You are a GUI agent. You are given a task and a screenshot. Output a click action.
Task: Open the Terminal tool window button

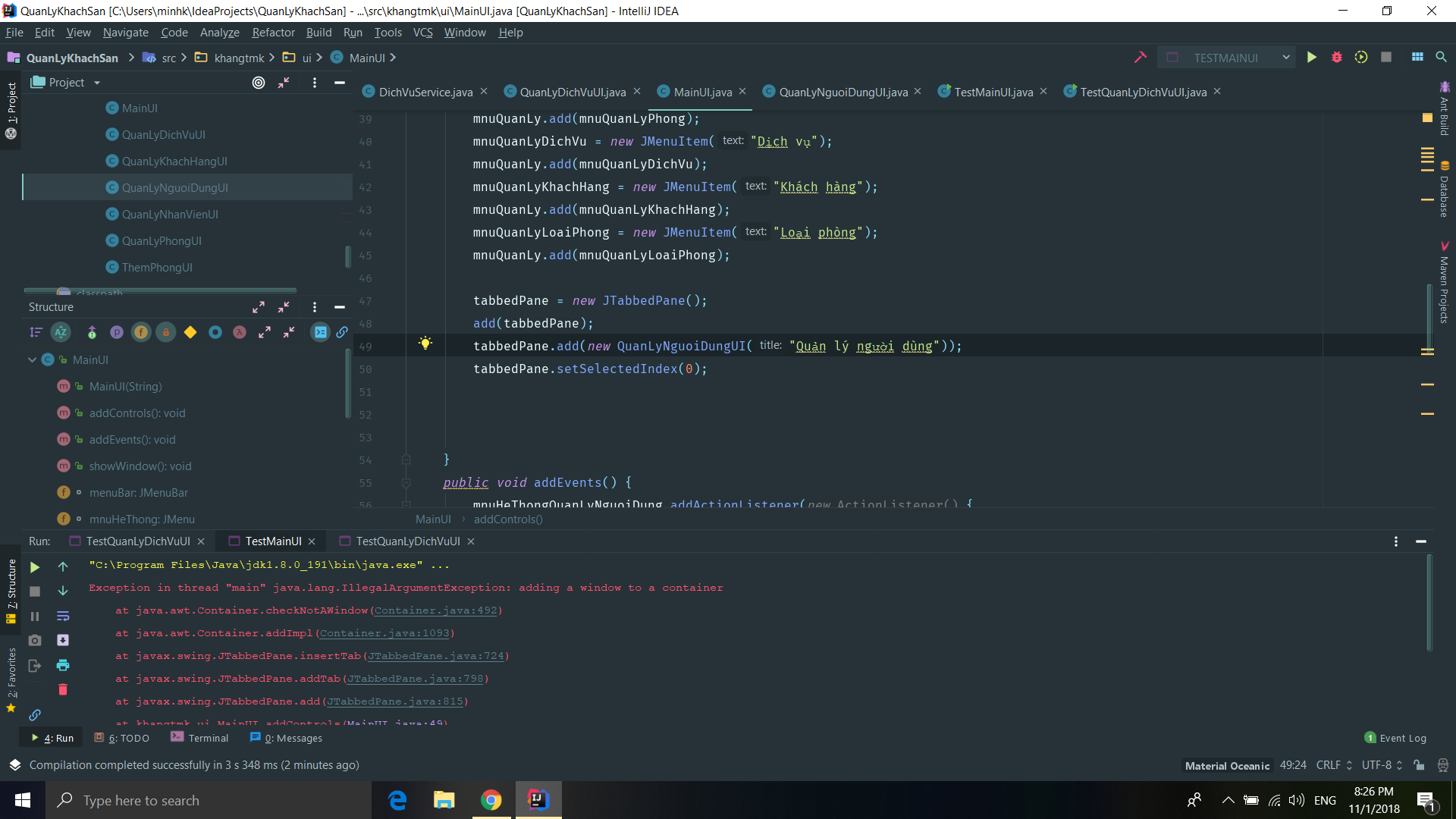(x=199, y=738)
